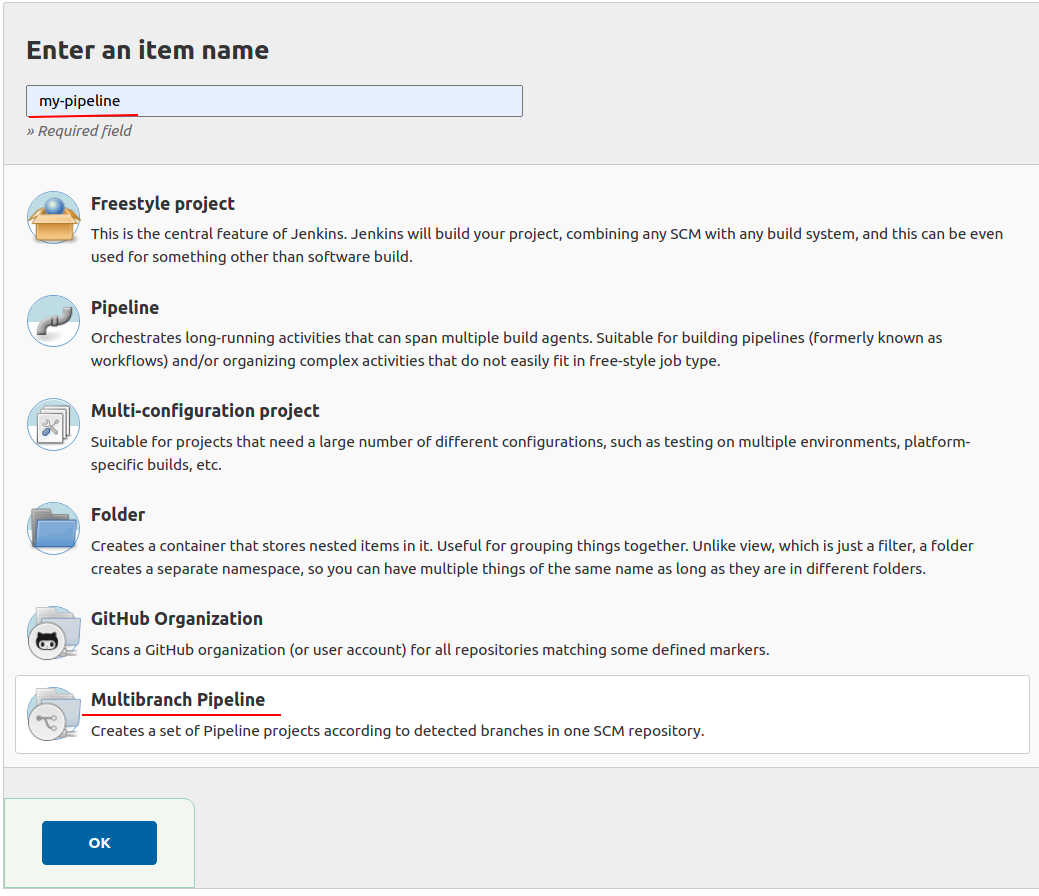The height and width of the screenshot is (896, 1039).
Task: Click the Freestyle project description text
Action: (x=547, y=245)
